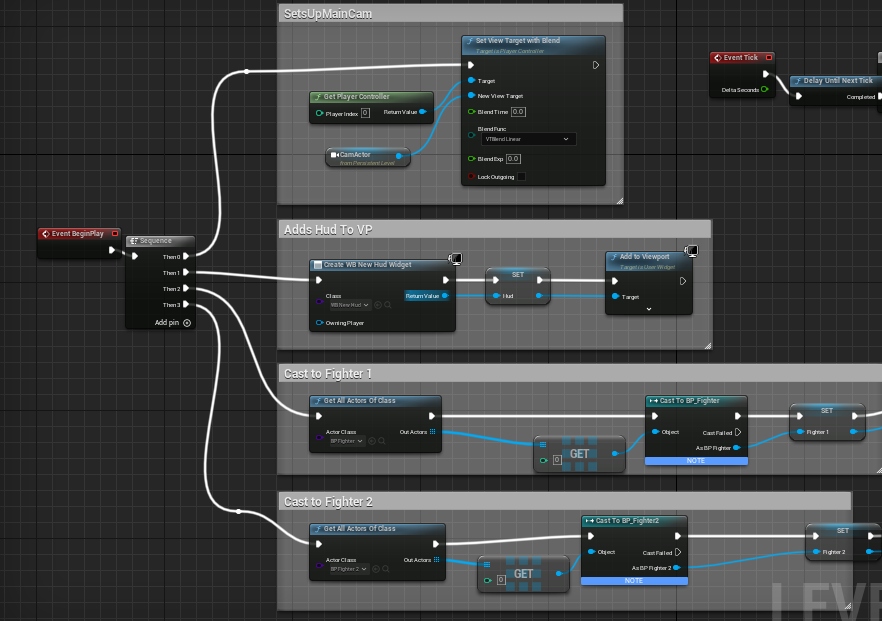
Task: Click the Lock Outgoing red pin
Action: click(x=471, y=177)
